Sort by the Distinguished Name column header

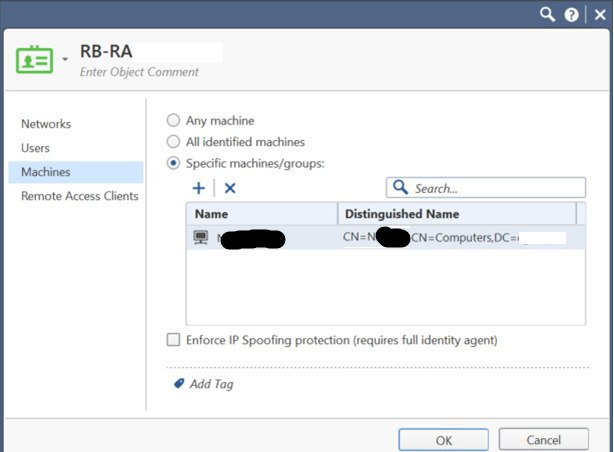(x=456, y=213)
